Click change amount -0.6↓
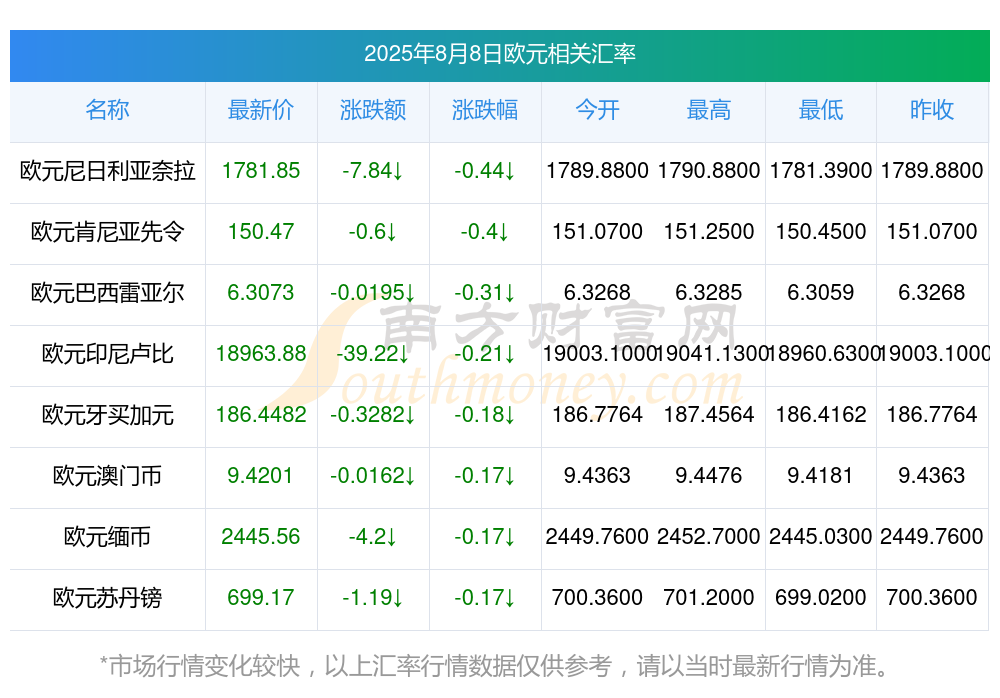This screenshot has height=698, width=1000. tap(372, 231)
